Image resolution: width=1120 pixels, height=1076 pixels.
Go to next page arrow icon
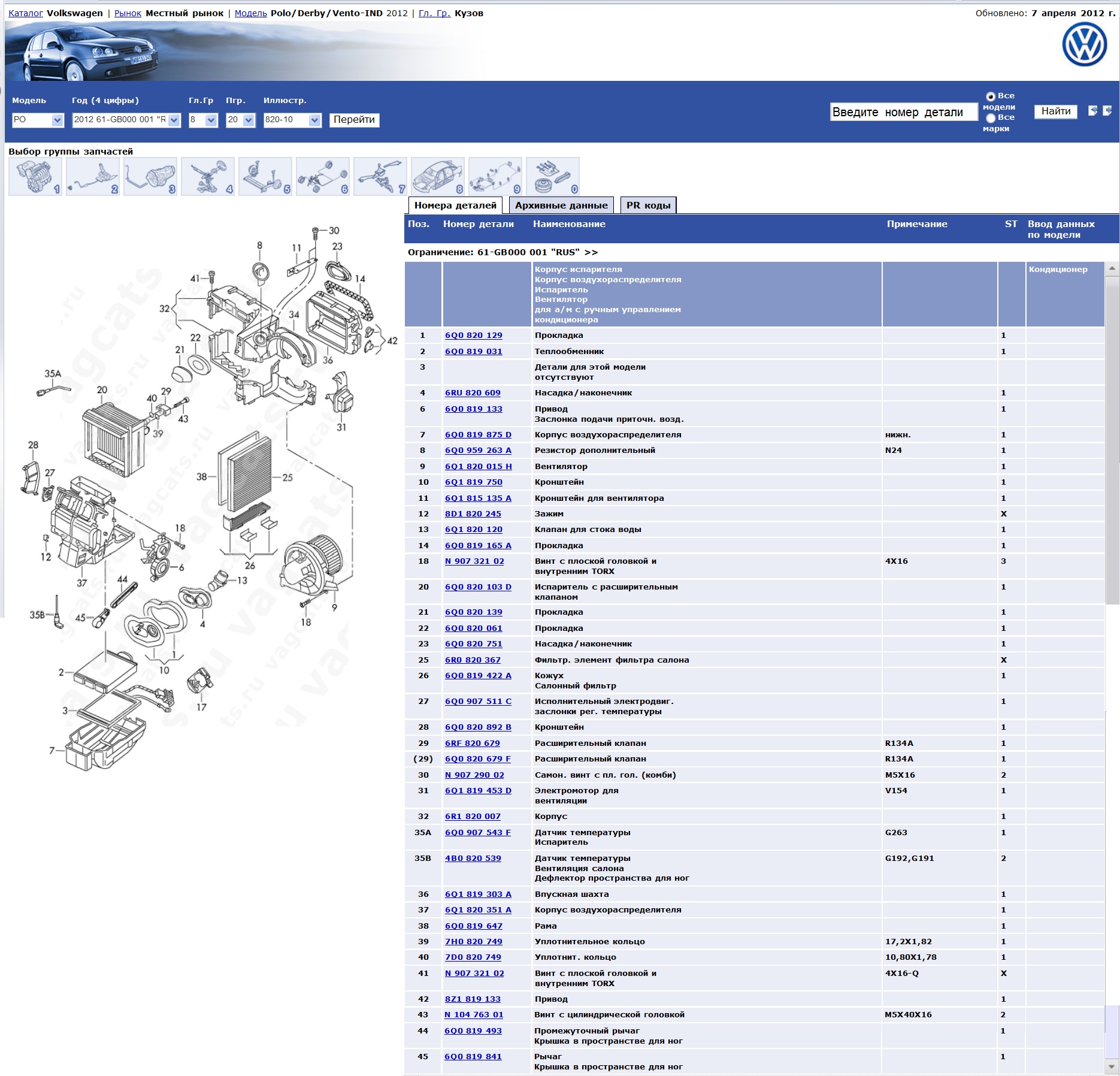tap(1107, 111)
